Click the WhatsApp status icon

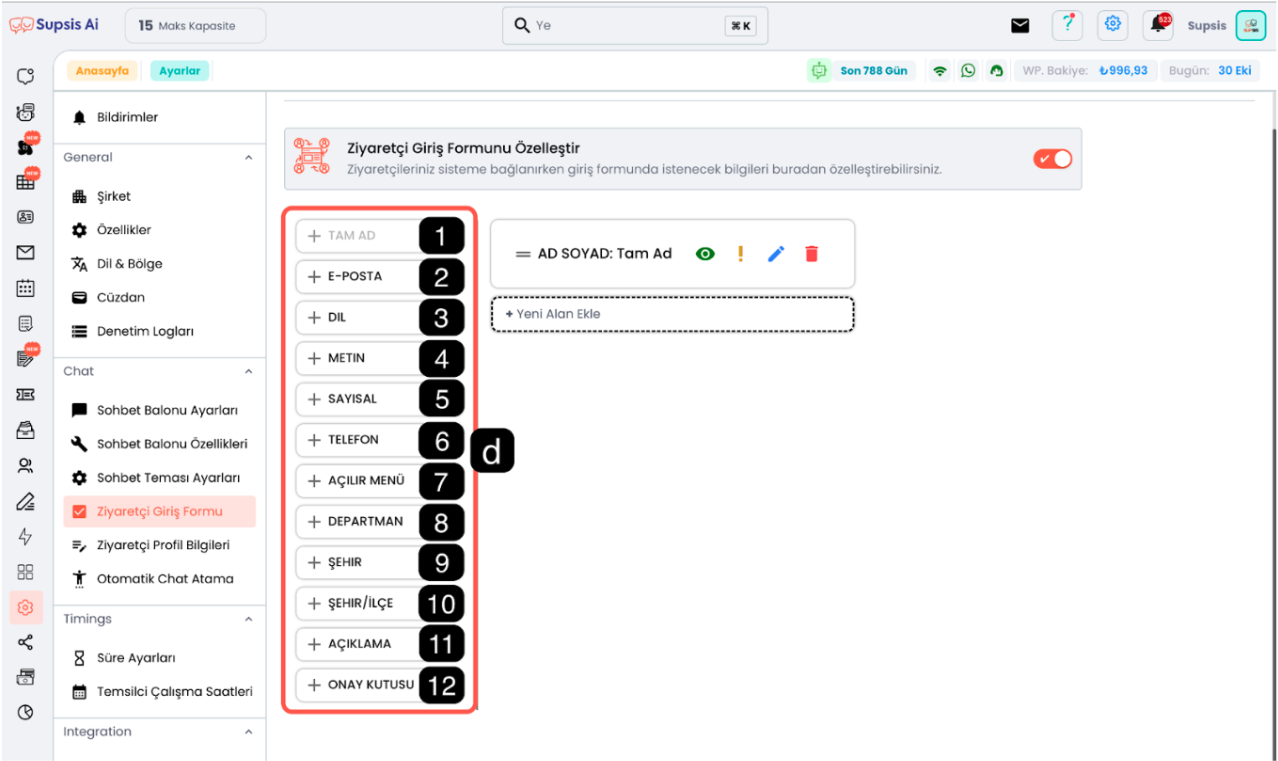coord(968,71)
